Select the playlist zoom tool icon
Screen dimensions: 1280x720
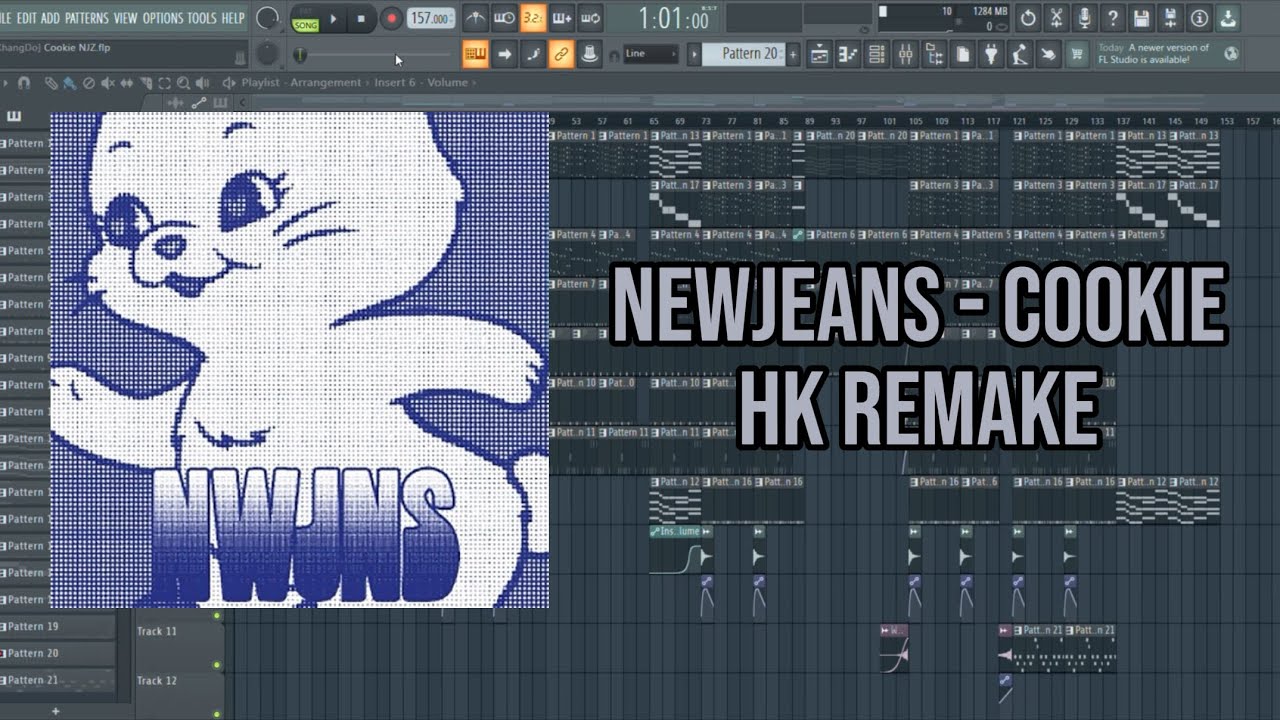(182, 83)
